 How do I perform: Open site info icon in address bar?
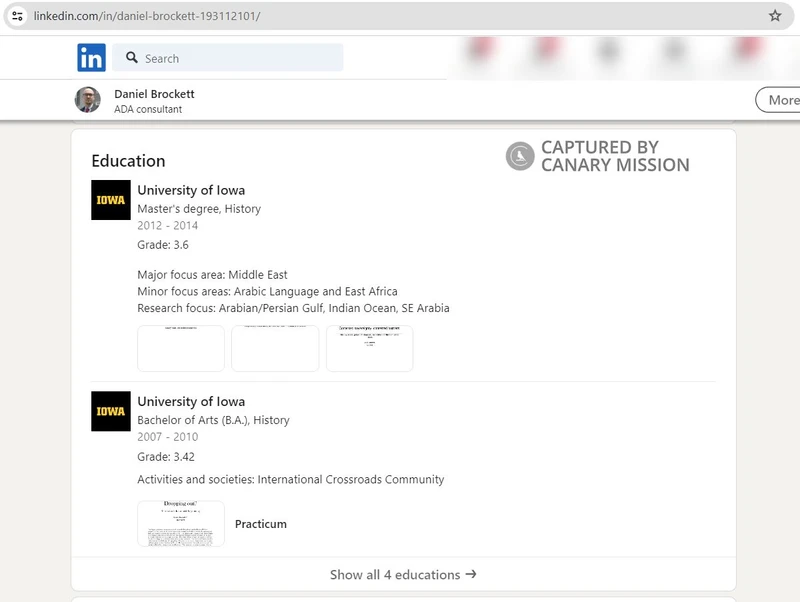[x=17, y=16]
